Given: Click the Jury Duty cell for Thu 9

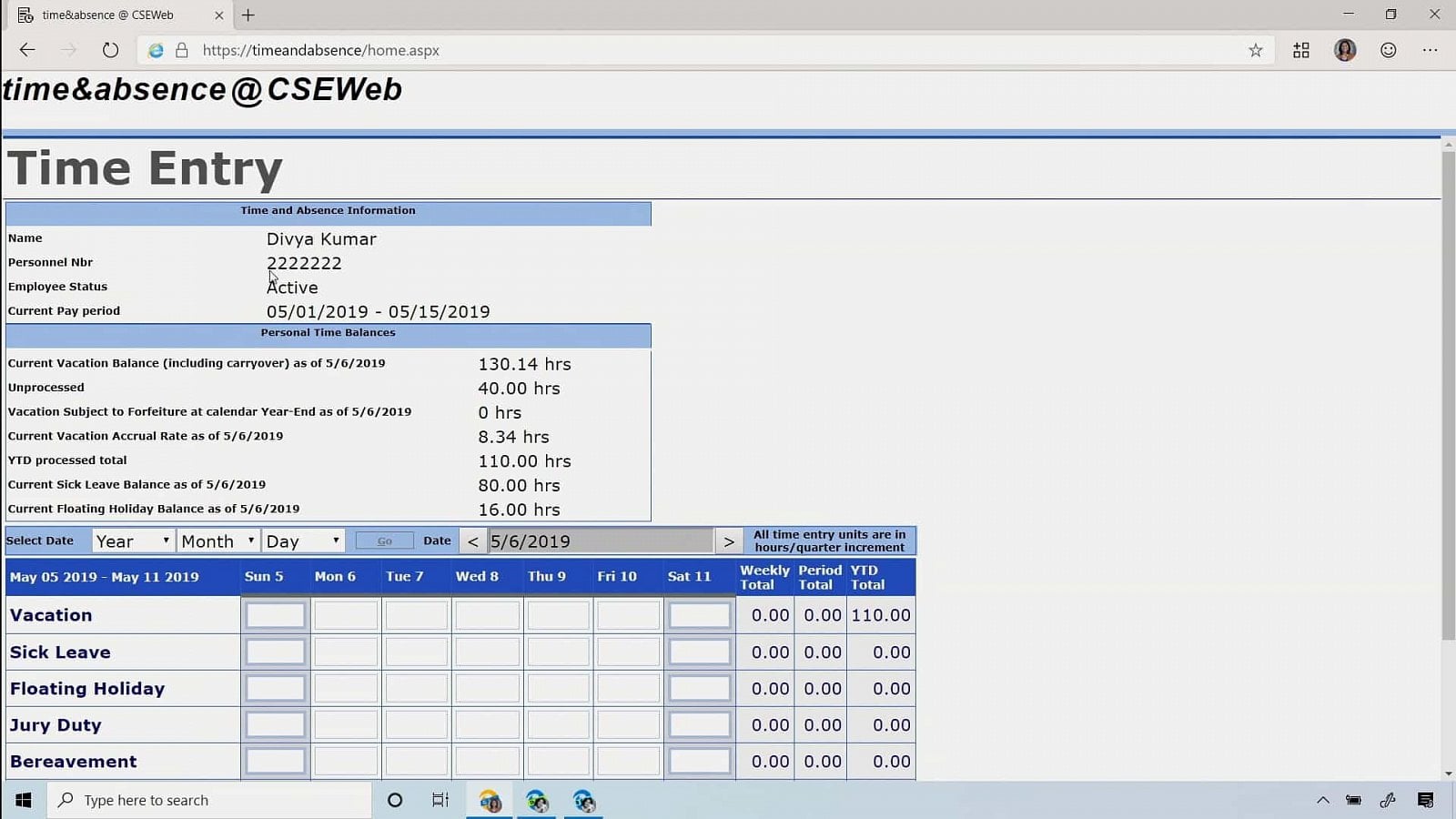Looking at the screenshot, I should [559, 724].
